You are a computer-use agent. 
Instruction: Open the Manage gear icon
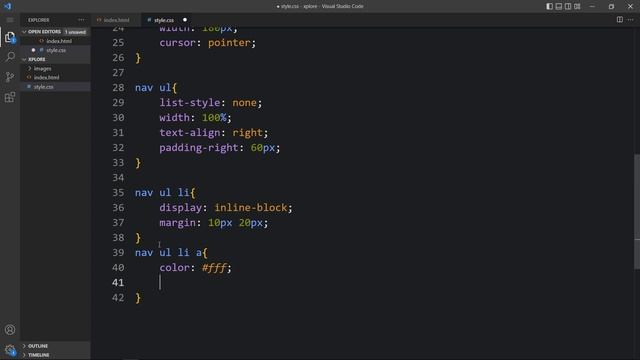click(10, 350)
